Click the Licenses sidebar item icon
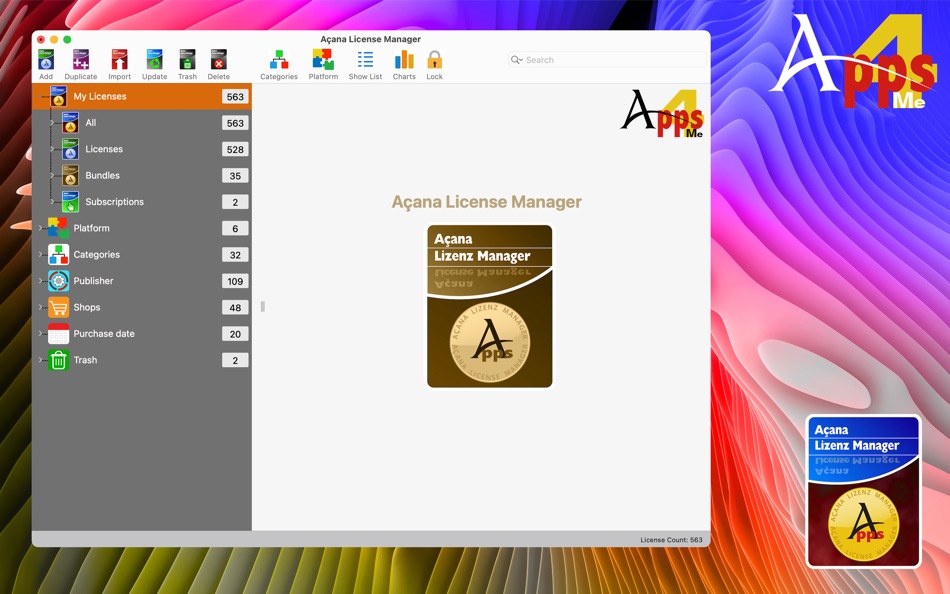Screen dimensions: 950x594 click(70, 149)
